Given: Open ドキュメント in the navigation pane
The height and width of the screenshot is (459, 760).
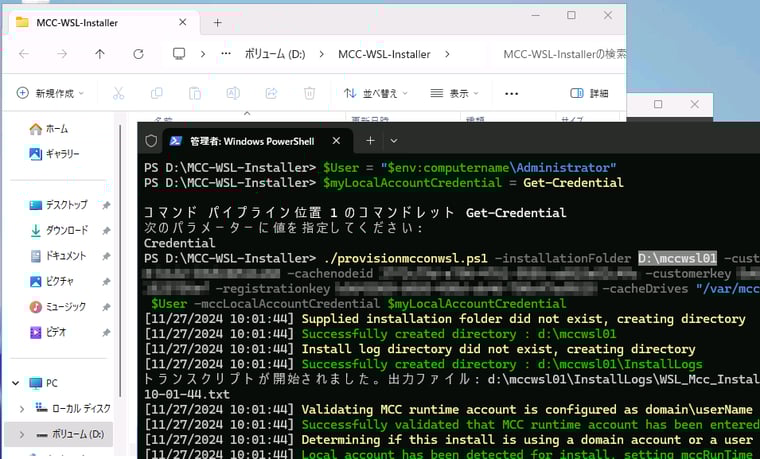Looking at the screenshot, I should click(58, 256).
